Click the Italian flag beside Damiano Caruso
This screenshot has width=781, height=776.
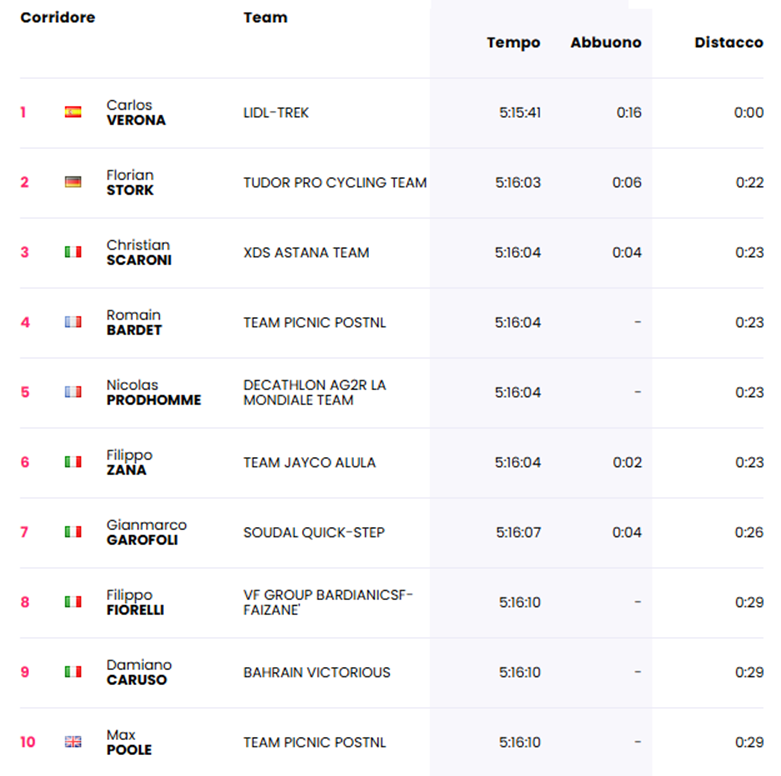73,672
